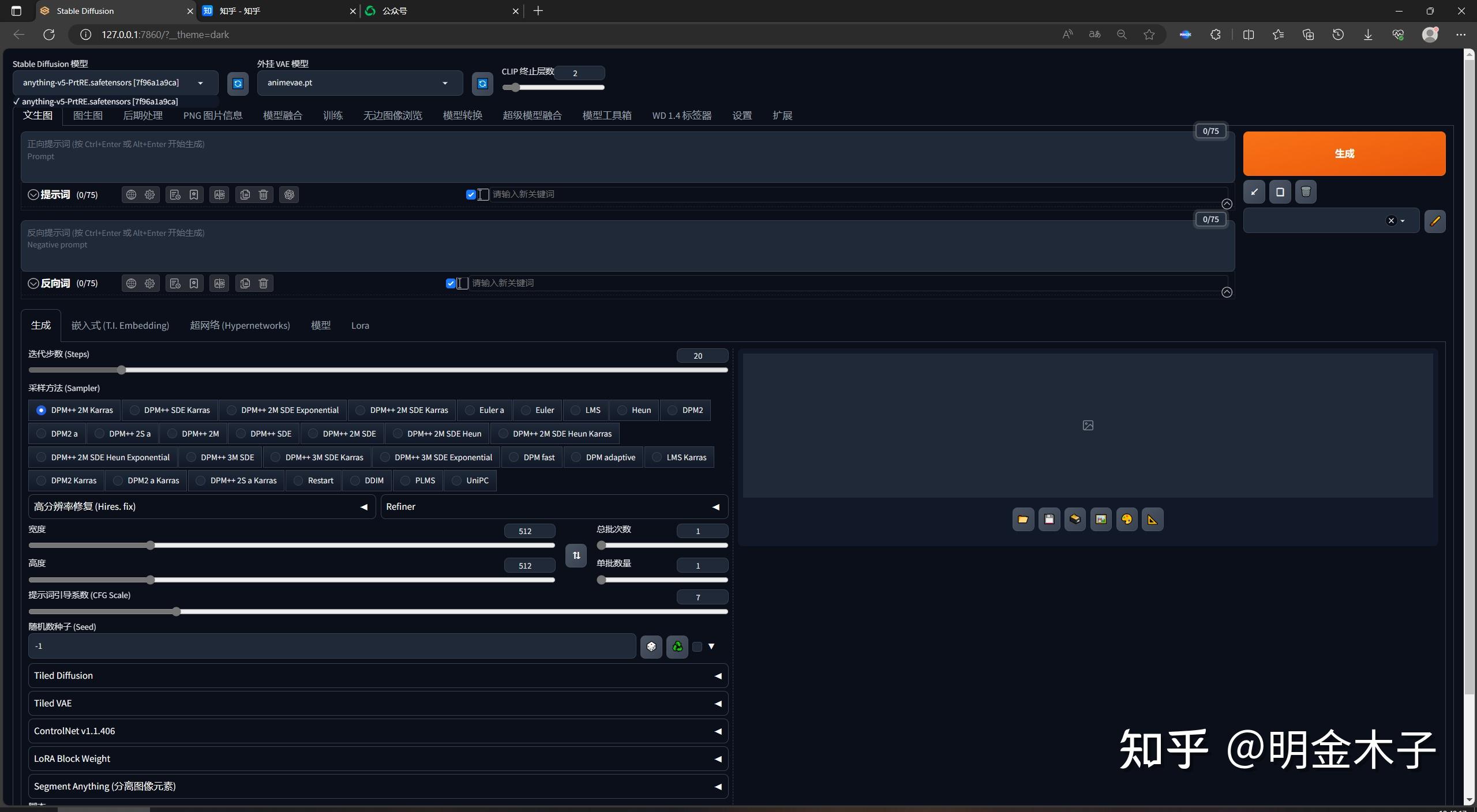The image size is (1477, 812).
Task: Click the trash icon to clear the positive prompt
Action: click(263, 194)
